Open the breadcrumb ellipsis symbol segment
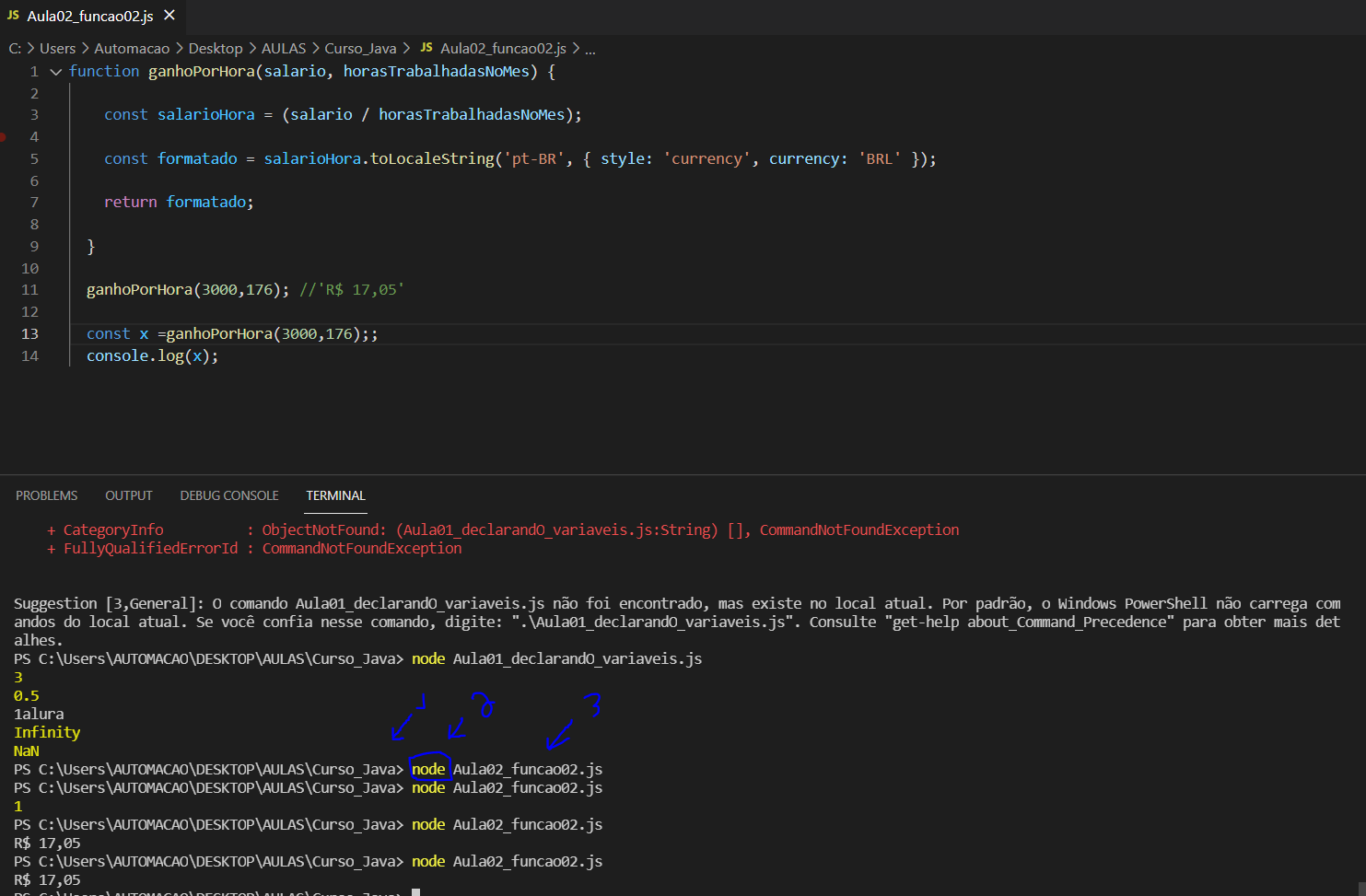 click(590, 49)
